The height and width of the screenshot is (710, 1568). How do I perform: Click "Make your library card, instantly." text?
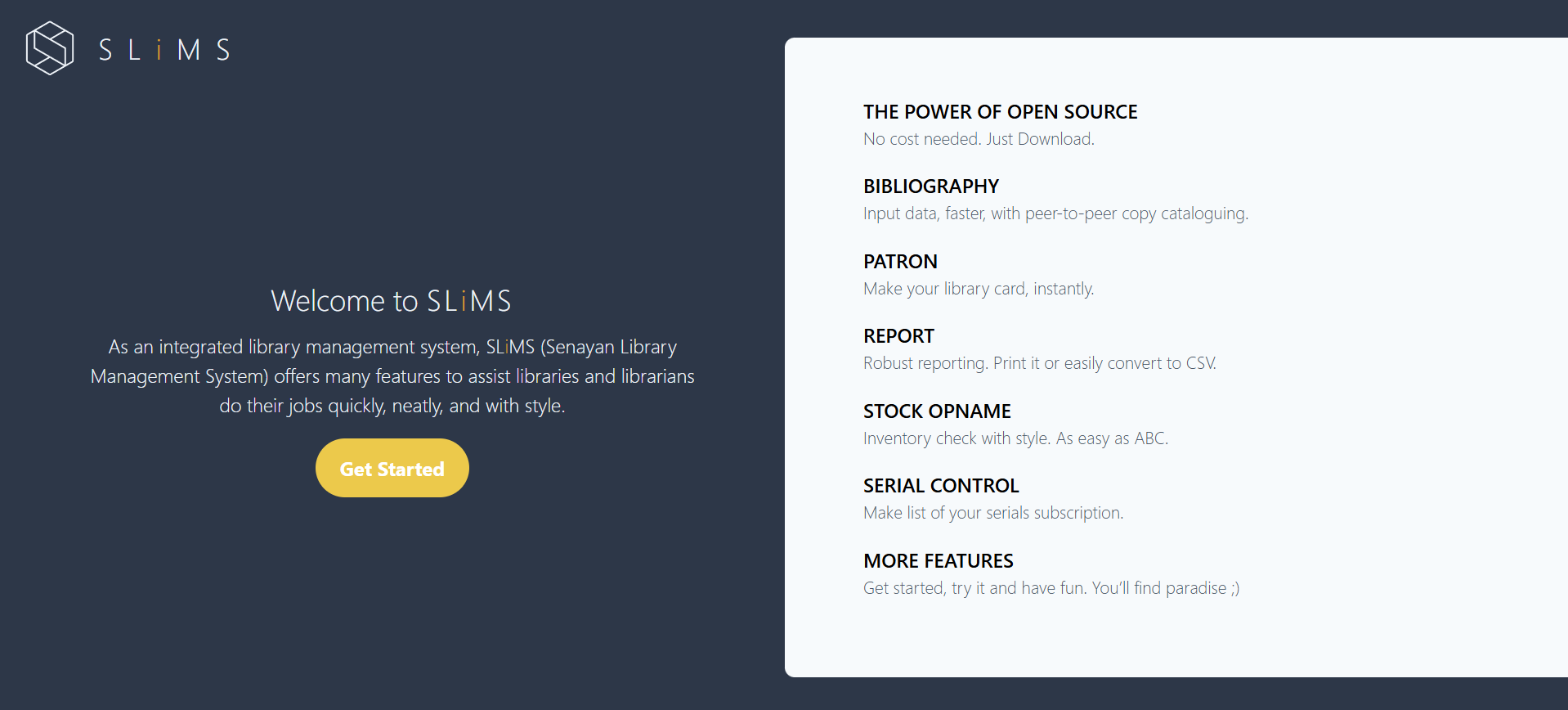coord(979,289)
